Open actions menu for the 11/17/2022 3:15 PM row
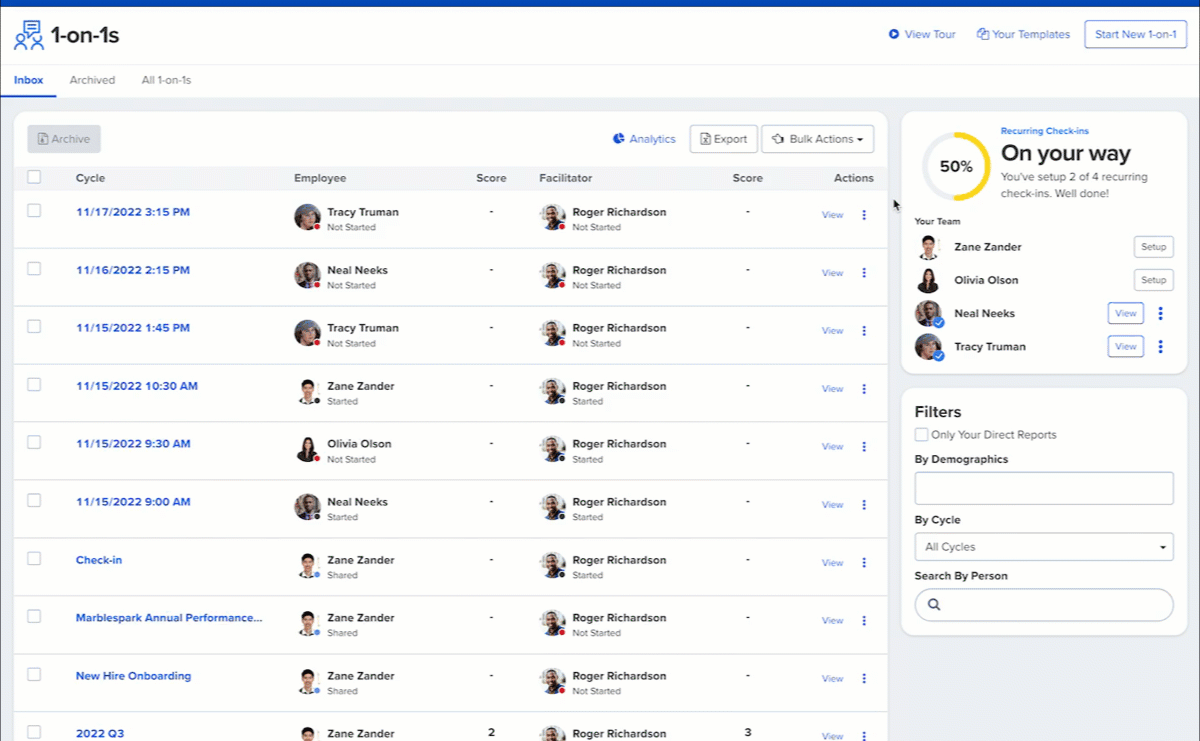The width and height of the screenshot is (1200, 741). click(x=864, y=215)
